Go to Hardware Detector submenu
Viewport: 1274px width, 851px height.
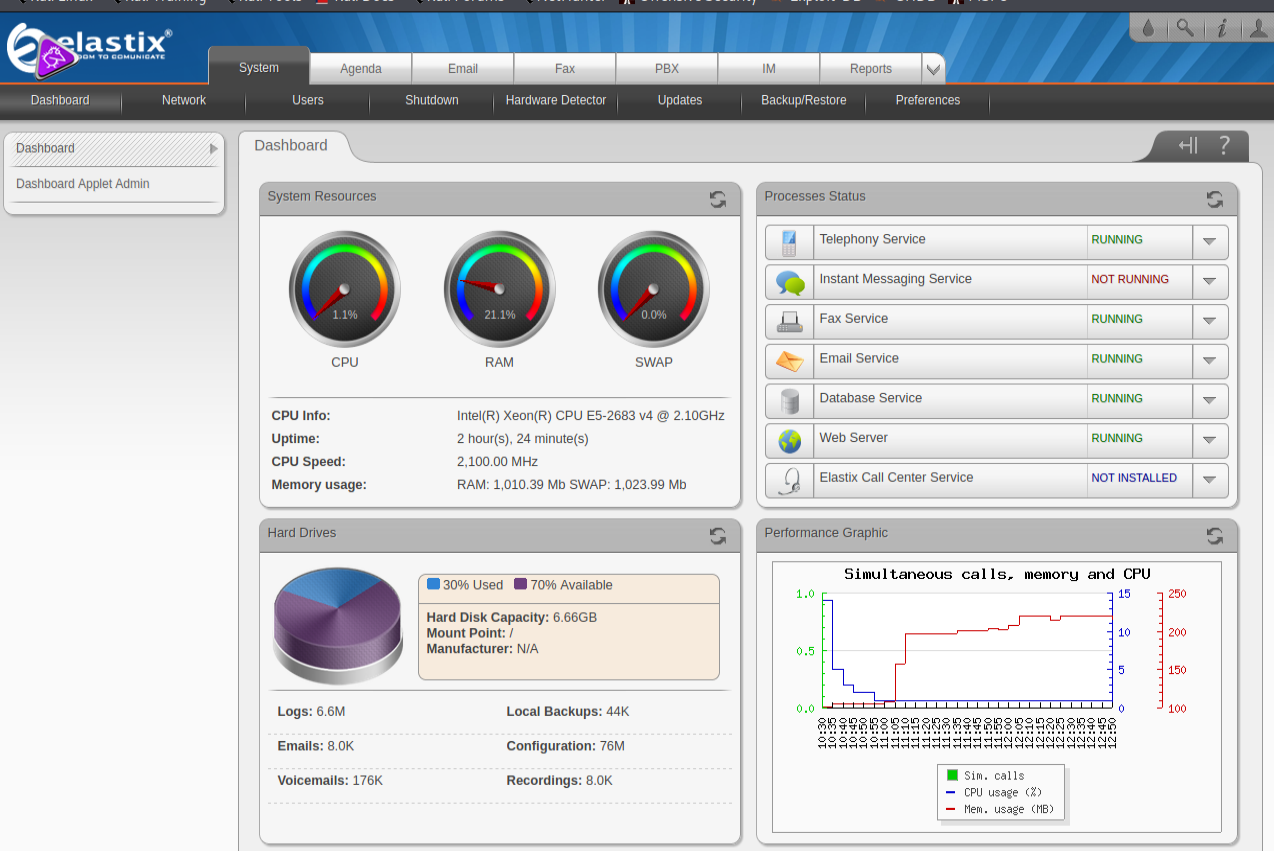coord(556,100)
